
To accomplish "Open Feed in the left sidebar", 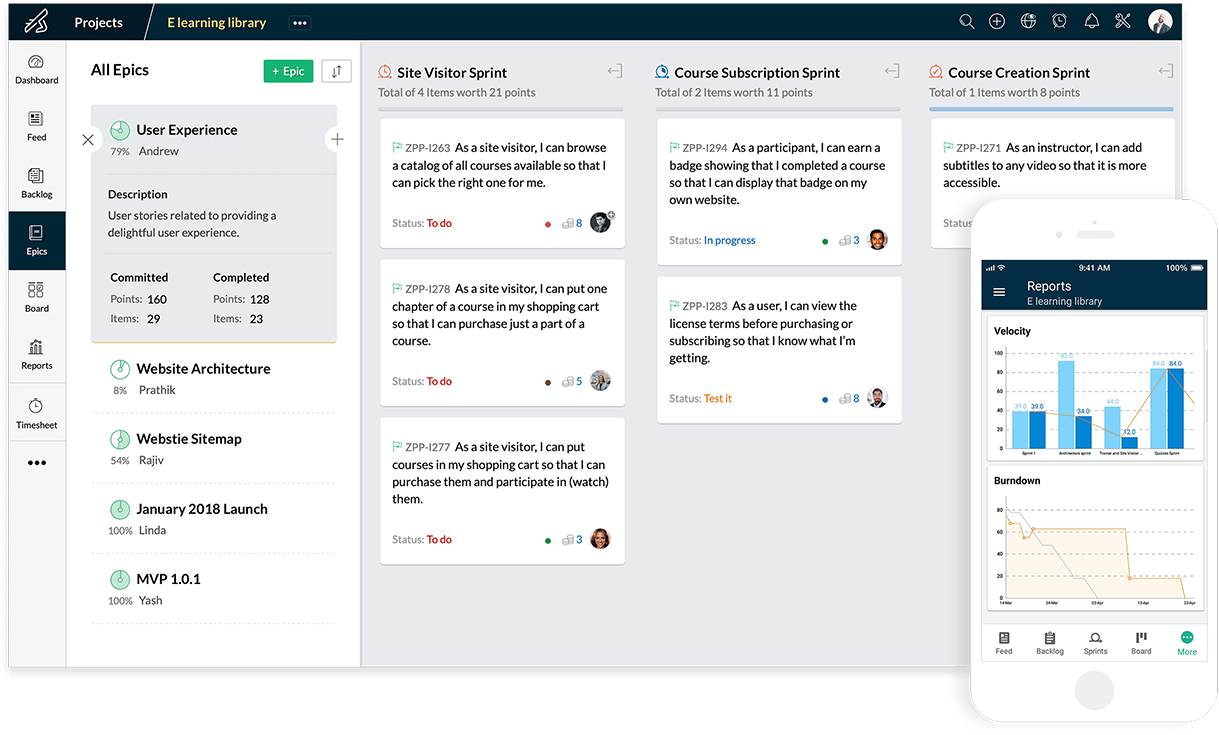I will pos(37,126).
